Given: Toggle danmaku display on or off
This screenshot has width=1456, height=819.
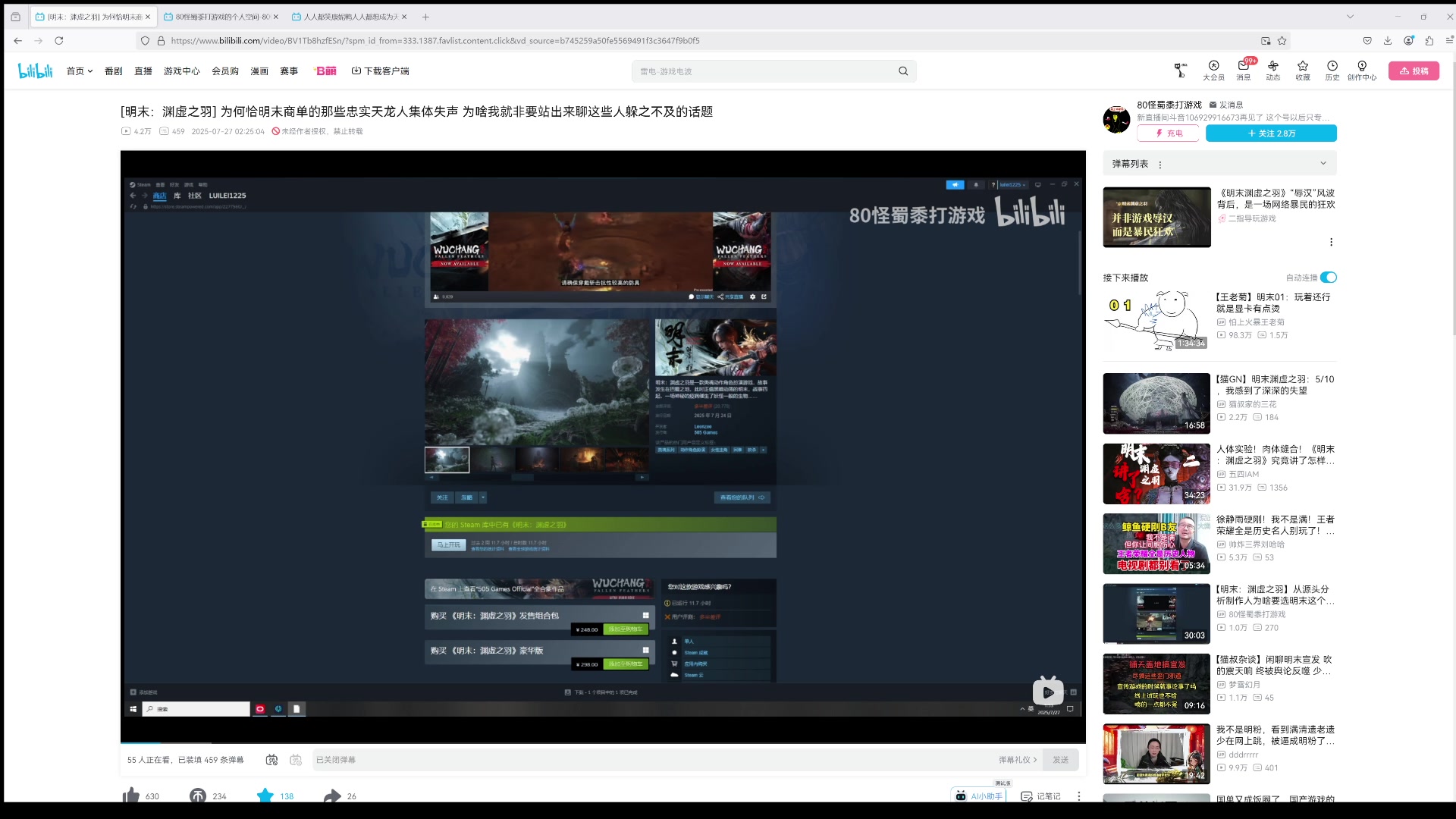Looking at the screenshot, I should [271, 760].
